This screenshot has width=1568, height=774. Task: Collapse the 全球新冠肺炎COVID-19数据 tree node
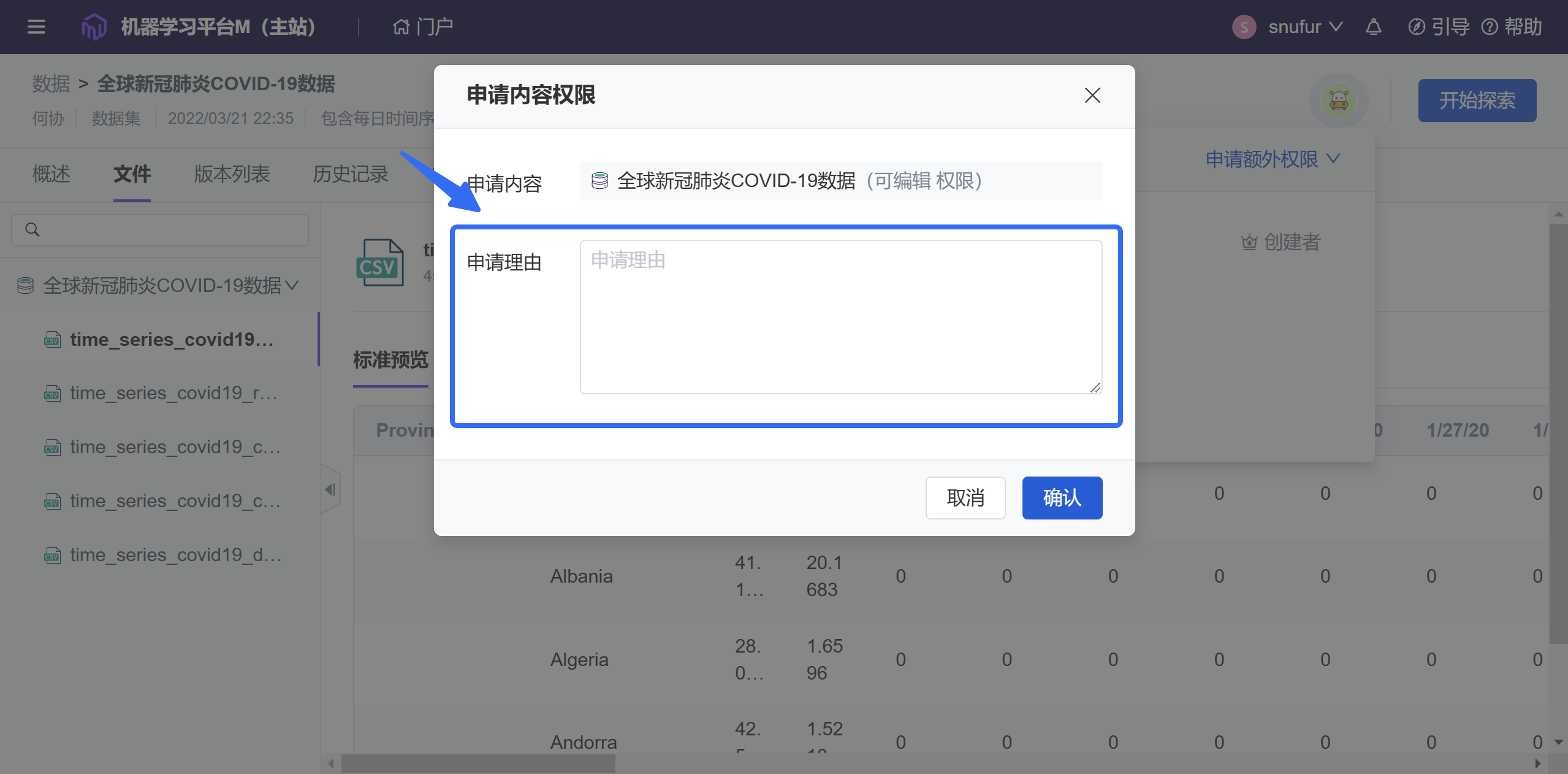(292, 285)
